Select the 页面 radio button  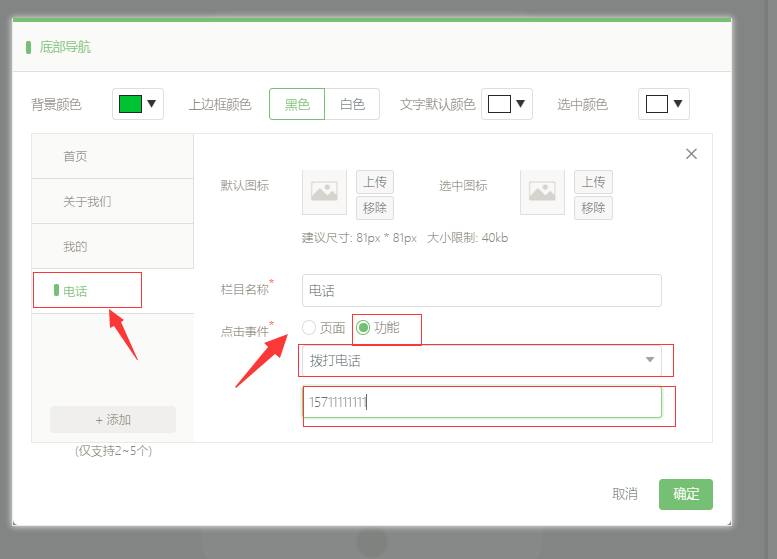click(309, 328)
